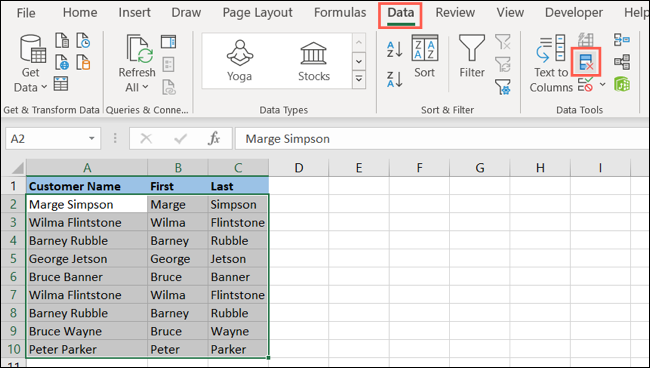Clear the applied filter

click(x=502, y=42)
